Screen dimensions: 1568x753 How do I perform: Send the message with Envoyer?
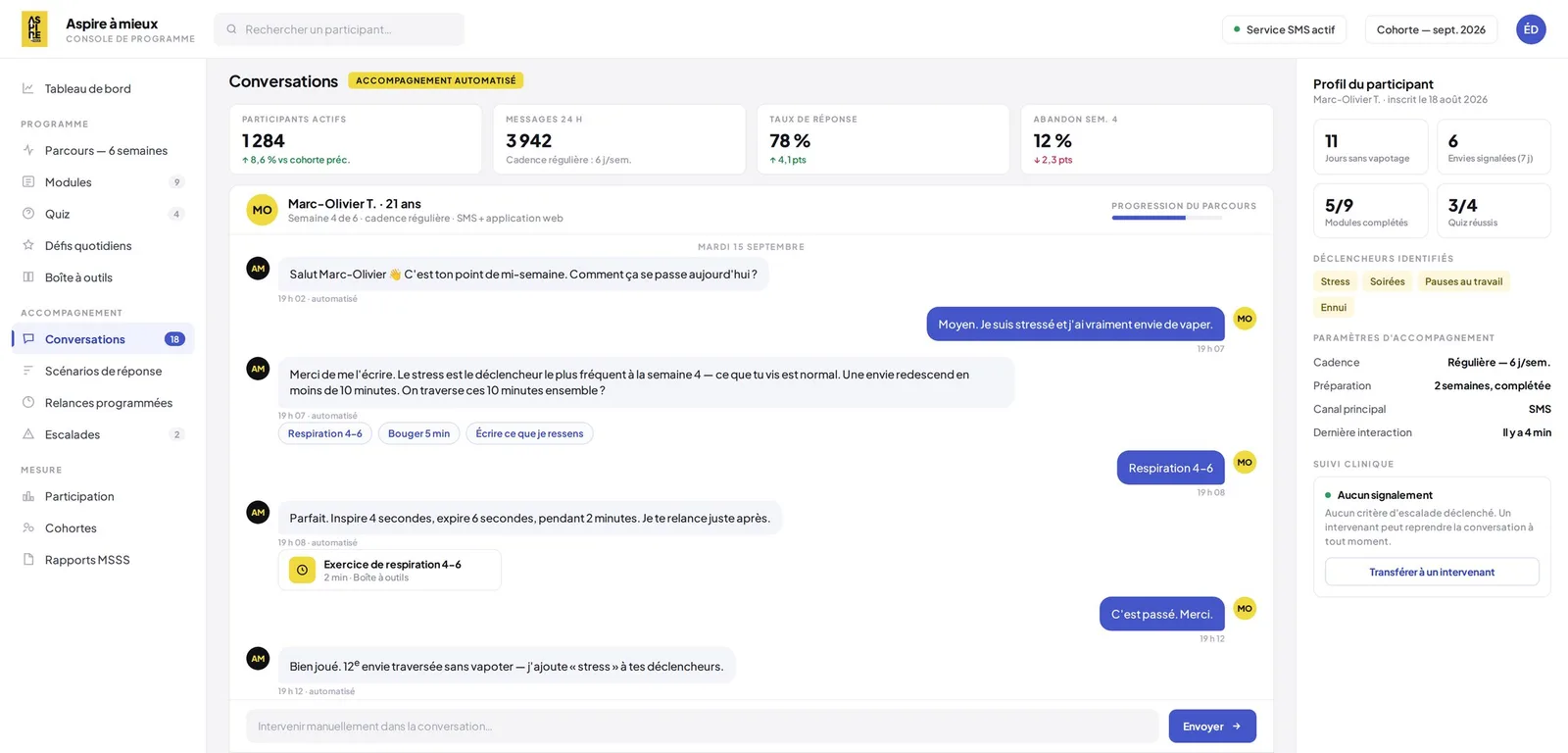coord(1212,727)
